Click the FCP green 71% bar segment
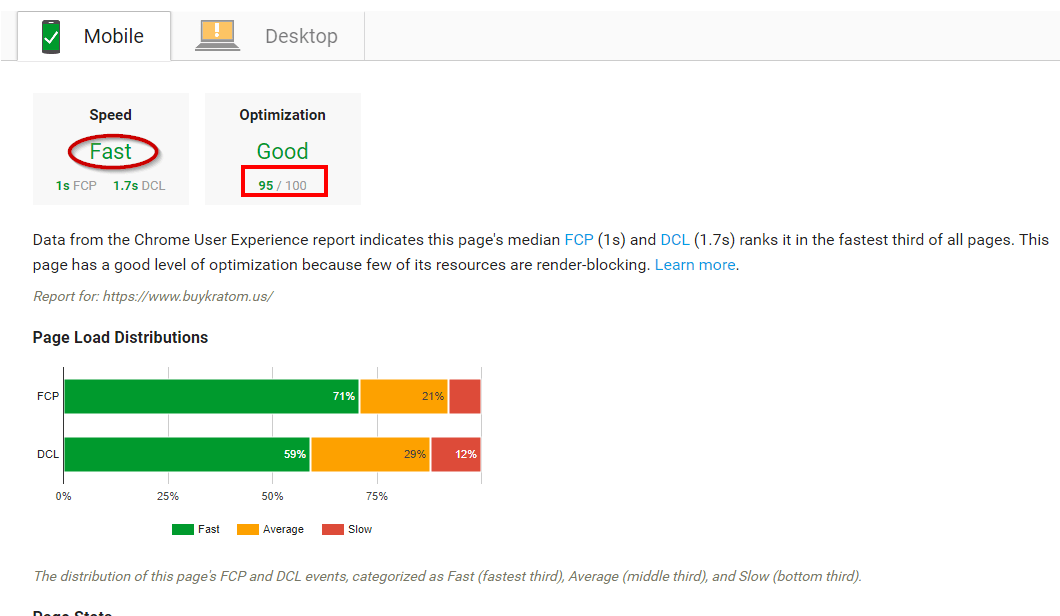Image resolution: width=1060 pixels, height=616 pixels. tap(211, 396)
